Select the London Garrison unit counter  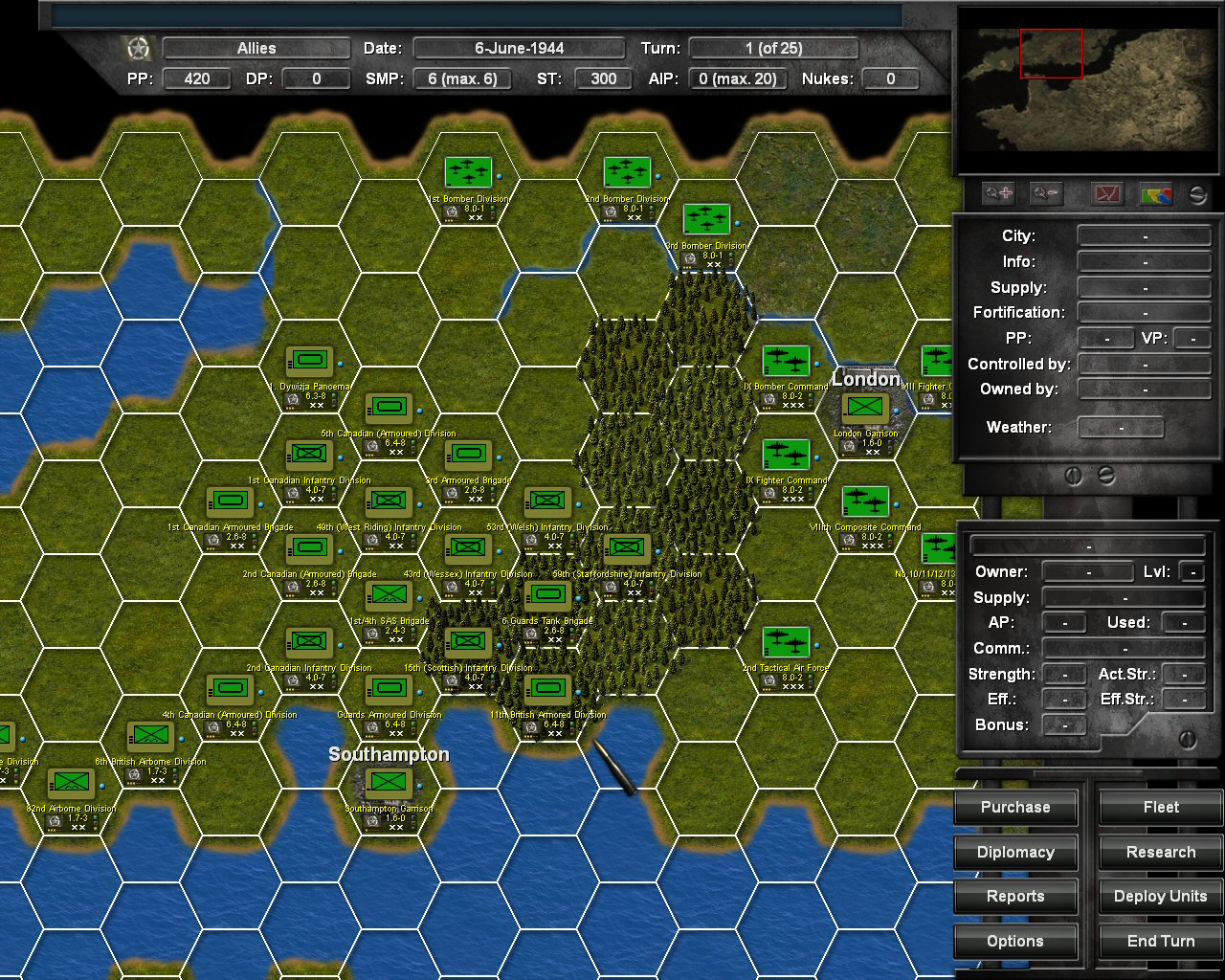[864, 407]
